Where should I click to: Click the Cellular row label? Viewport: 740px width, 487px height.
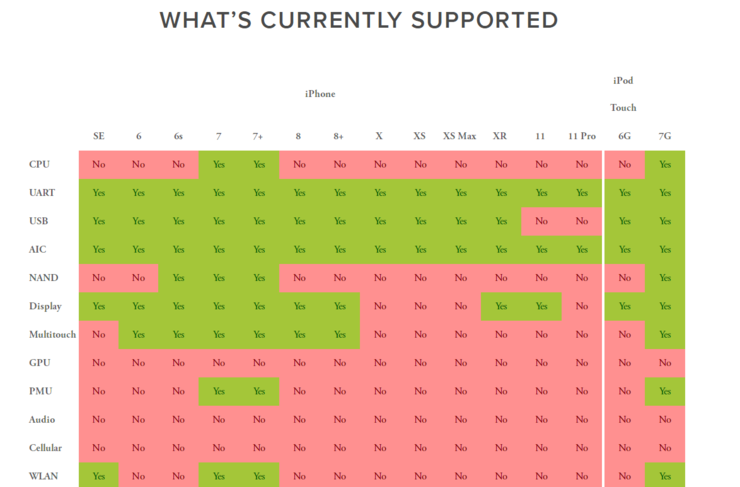click(x=46, y=448)
